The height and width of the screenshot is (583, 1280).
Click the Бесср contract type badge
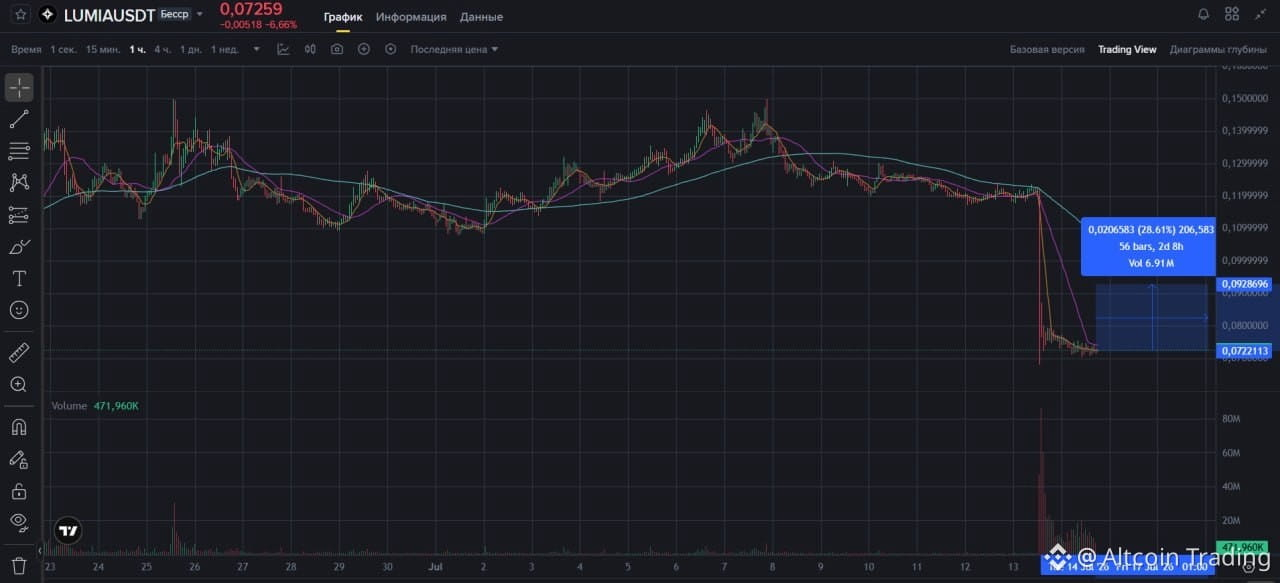point(174,15)
